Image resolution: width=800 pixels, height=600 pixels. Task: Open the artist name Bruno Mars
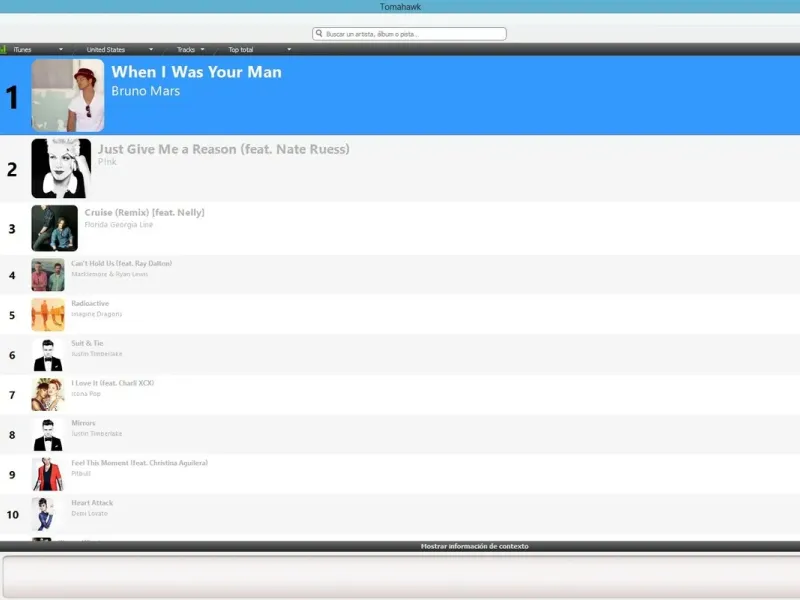(145, 91)
